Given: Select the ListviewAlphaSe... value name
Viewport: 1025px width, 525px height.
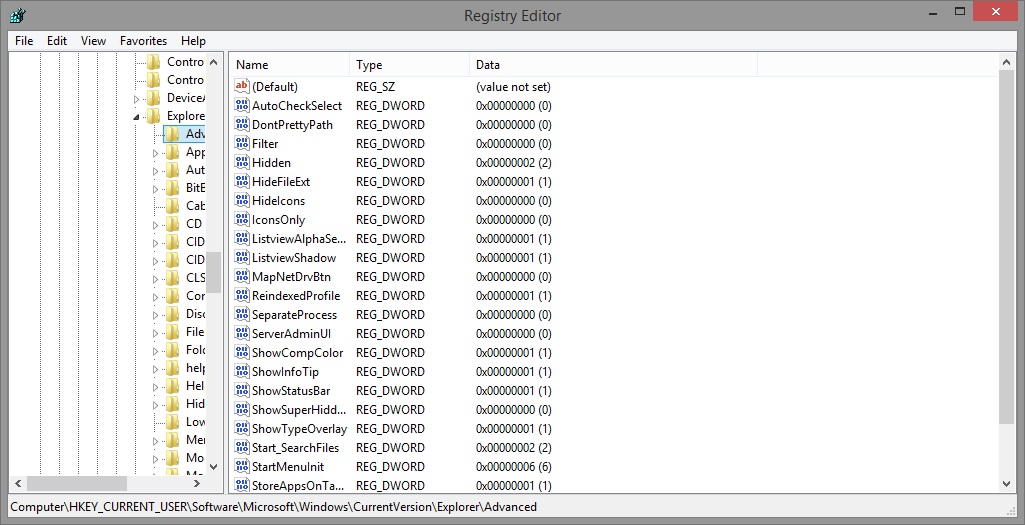Looking at the screenshot, I should [299, 239].
